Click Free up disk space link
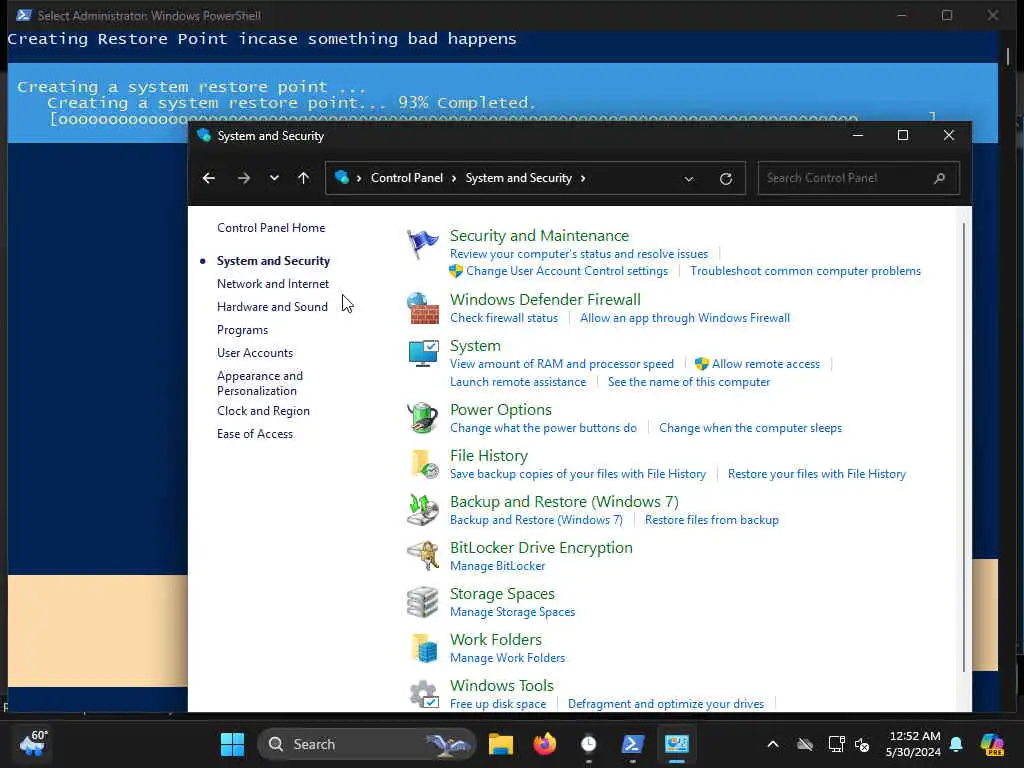Screen dimensions: 1024x768 (498, 704)
